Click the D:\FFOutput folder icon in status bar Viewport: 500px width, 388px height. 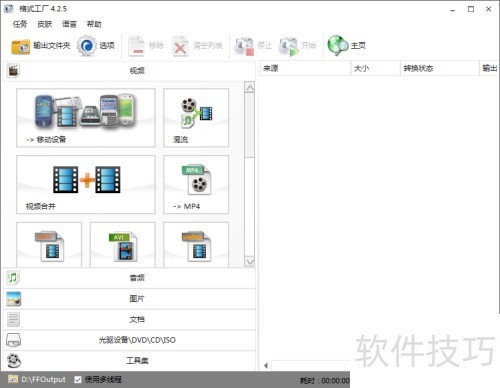coord(13,379)
